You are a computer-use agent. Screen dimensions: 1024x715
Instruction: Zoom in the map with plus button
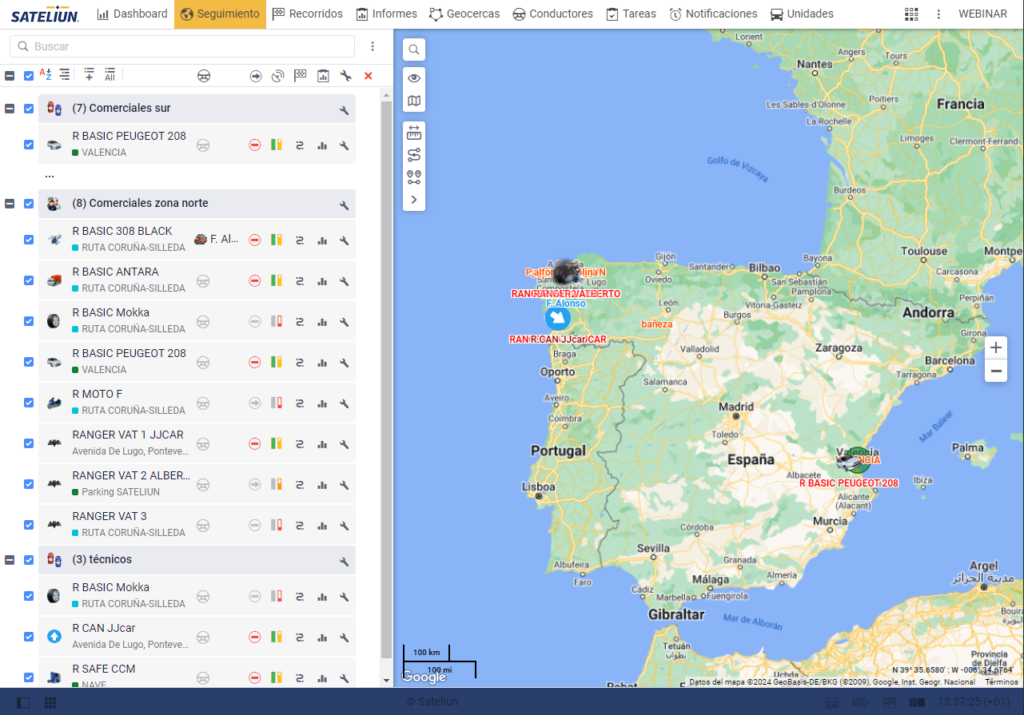click(995, 348)
